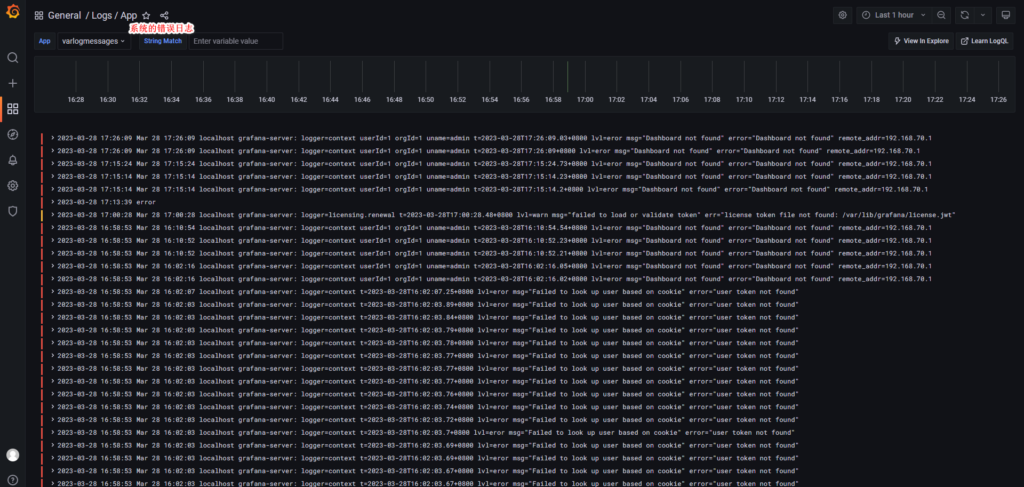Viewport: 1024px width, 487px height.
Task: Click 'General' in the breadcrumb
Action: (x=64, y=16)
